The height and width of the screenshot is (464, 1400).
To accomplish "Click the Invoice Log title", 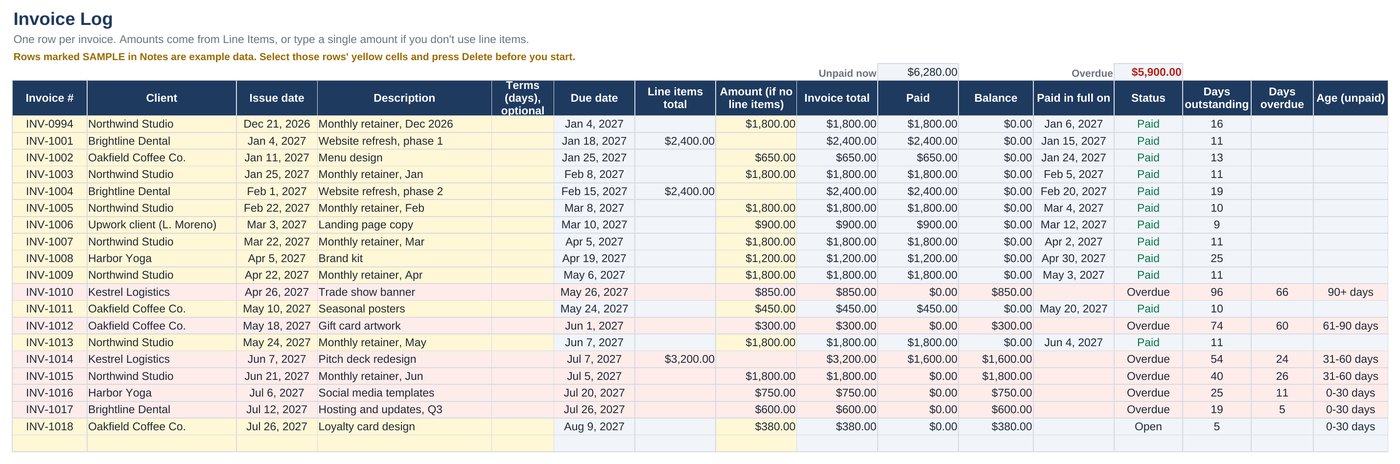I will (x=63, y=19).
